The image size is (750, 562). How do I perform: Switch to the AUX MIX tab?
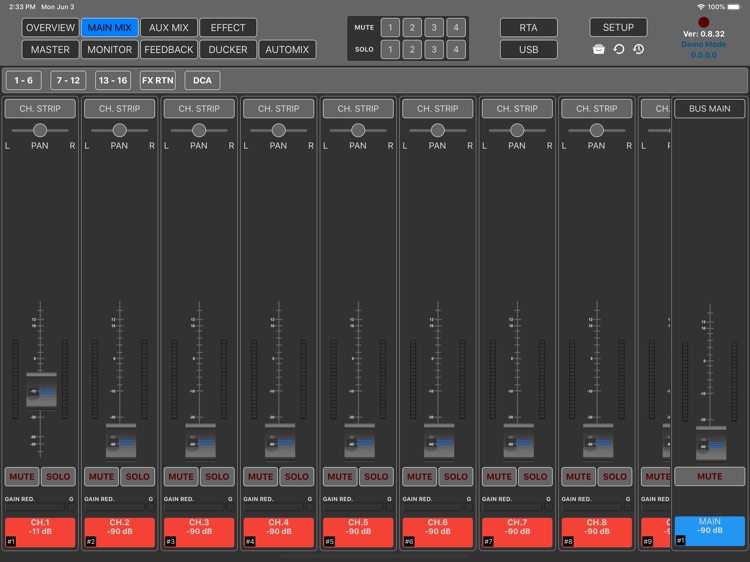coord(168,28)
